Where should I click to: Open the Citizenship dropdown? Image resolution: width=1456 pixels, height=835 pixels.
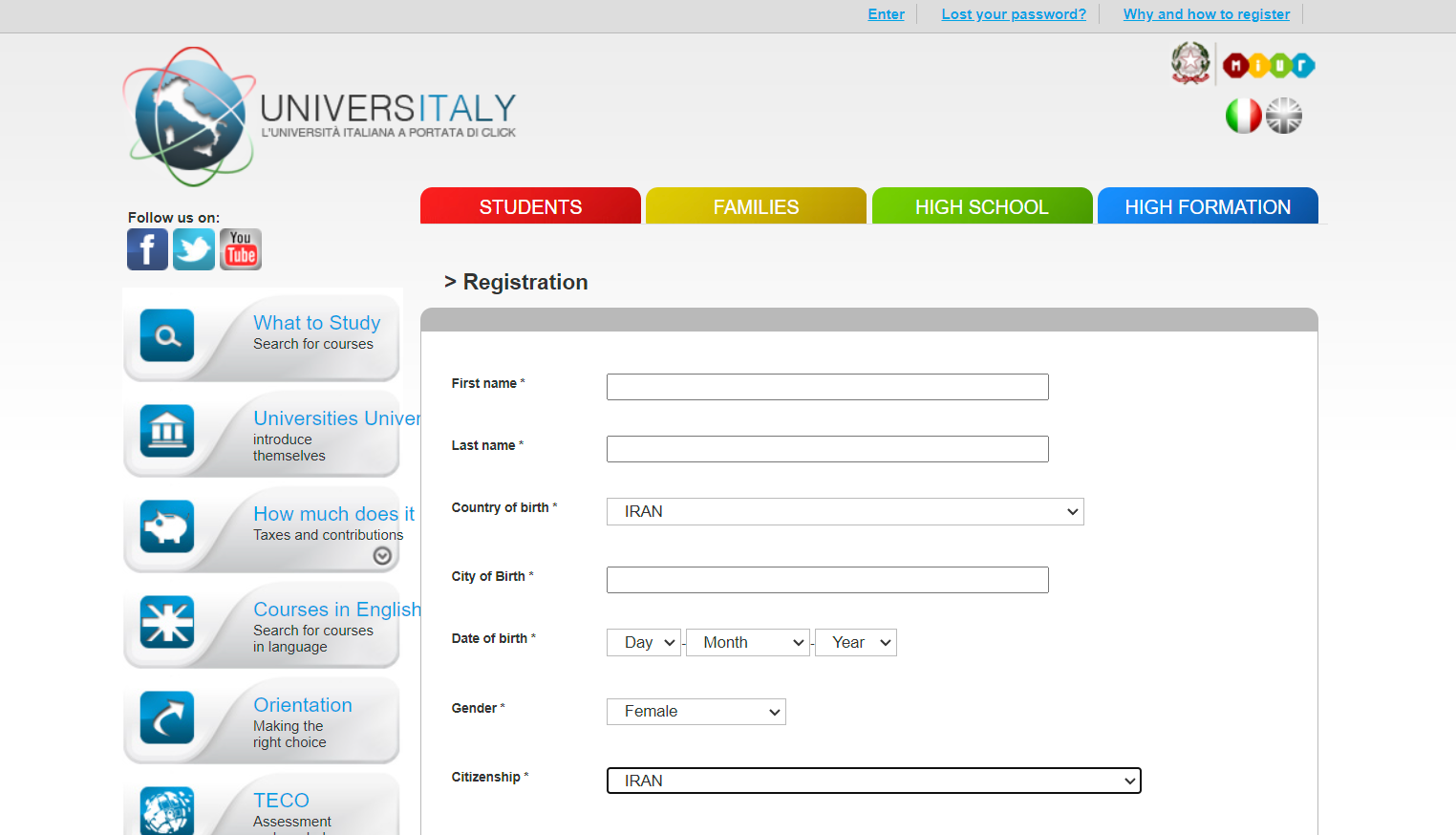click(873, 781)
